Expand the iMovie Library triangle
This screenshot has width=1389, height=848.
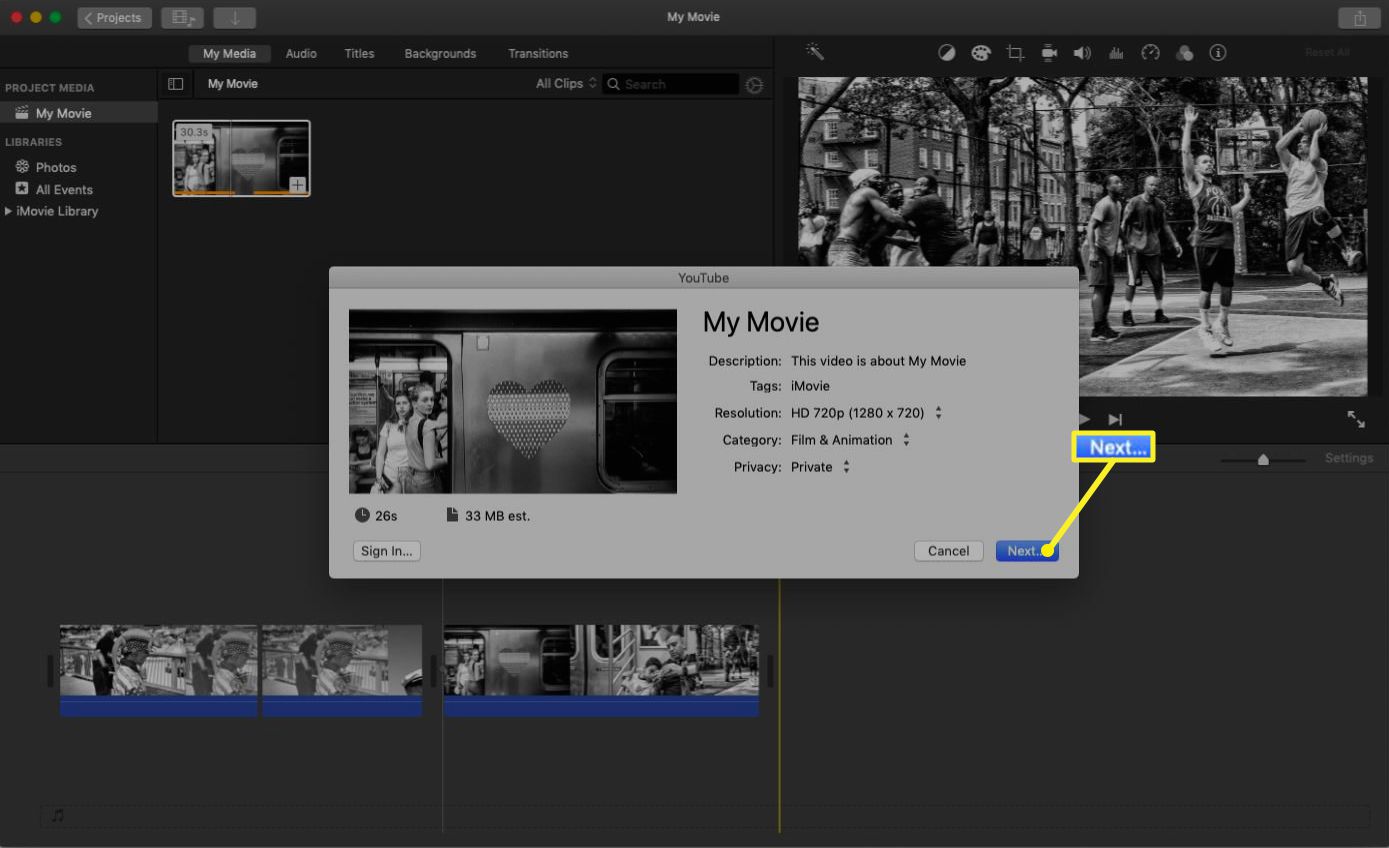(x=9, y=211)
